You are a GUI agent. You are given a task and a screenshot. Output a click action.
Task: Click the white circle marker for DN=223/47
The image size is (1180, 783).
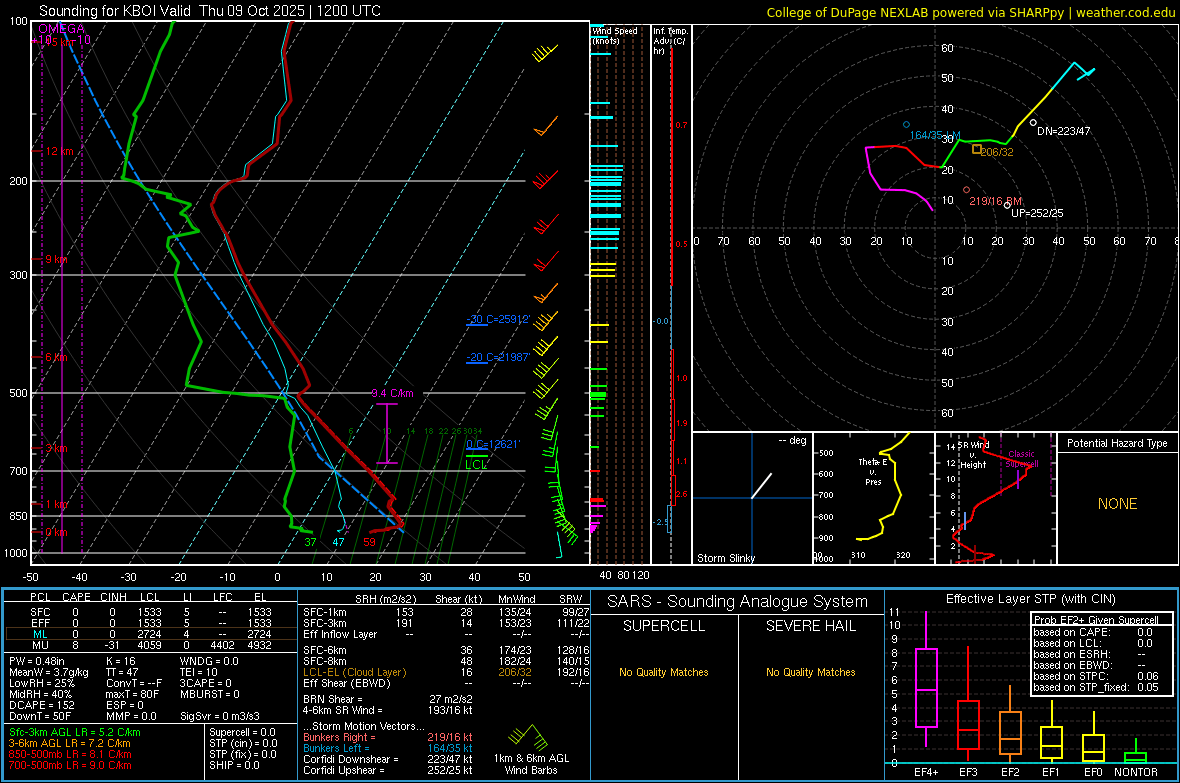coord(1033,123)
